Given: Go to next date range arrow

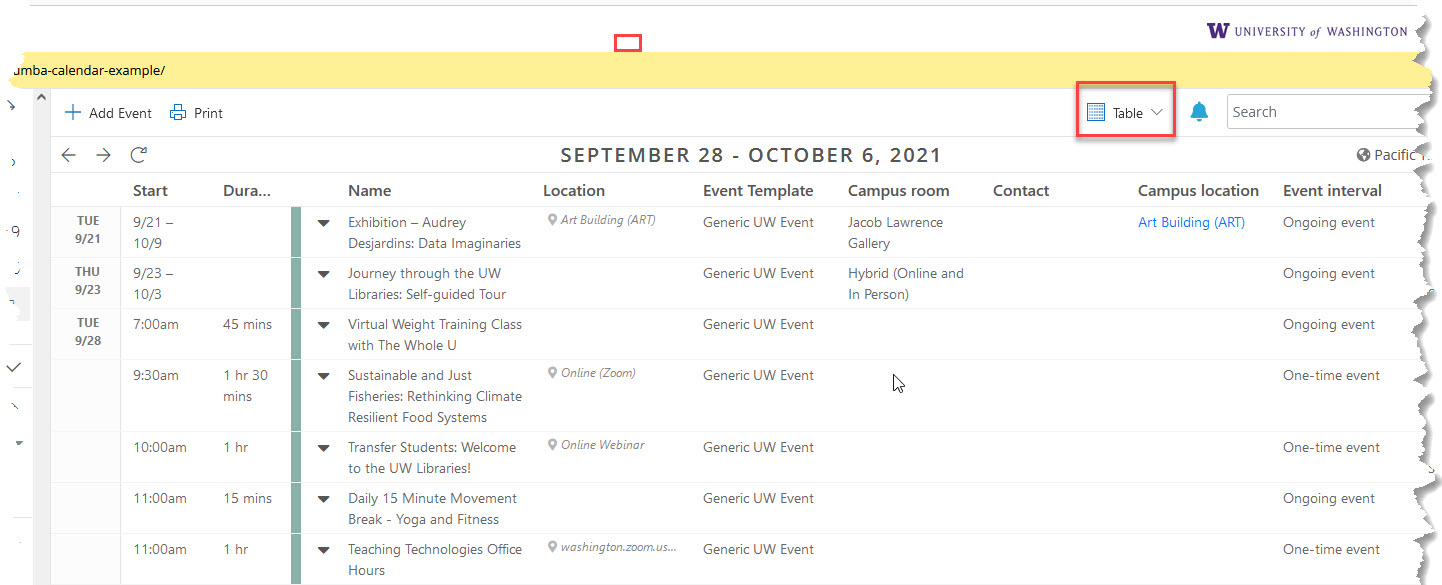Looking at the screenshot, I should (103, 155).
